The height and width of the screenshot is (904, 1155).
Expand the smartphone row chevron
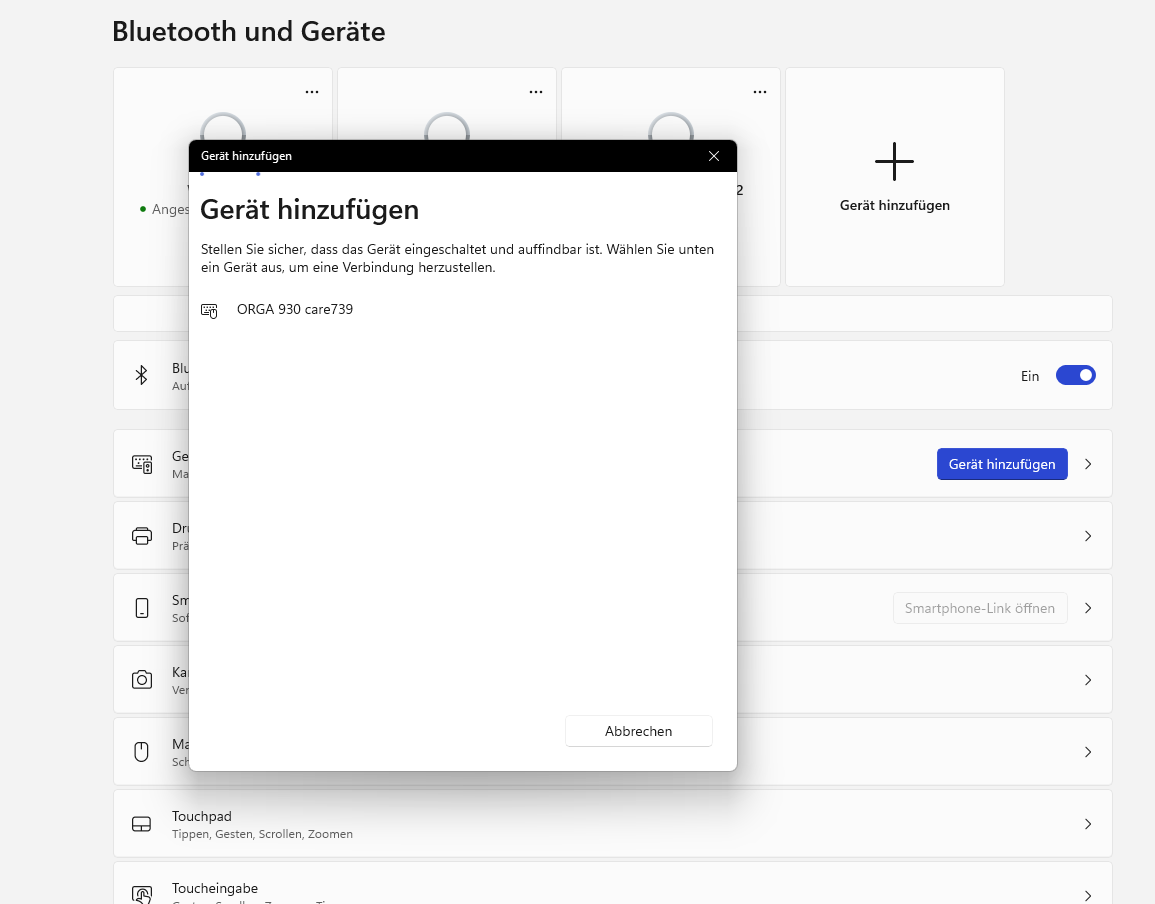[1088, 609]
